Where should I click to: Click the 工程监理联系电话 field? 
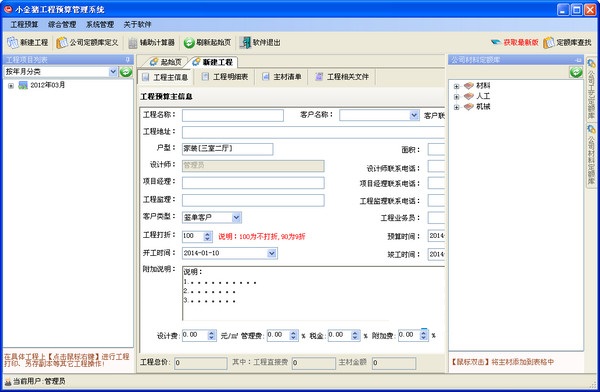click(436, 201)
